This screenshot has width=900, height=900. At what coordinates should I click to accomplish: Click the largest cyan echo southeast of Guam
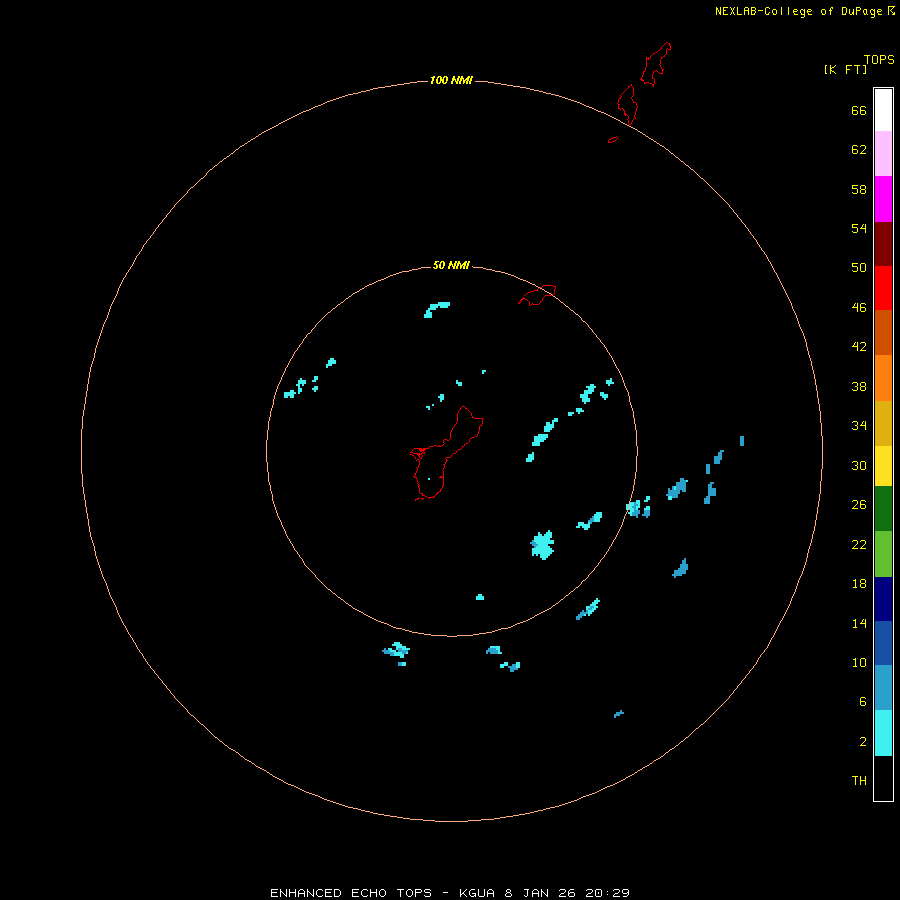pos(542,545)
